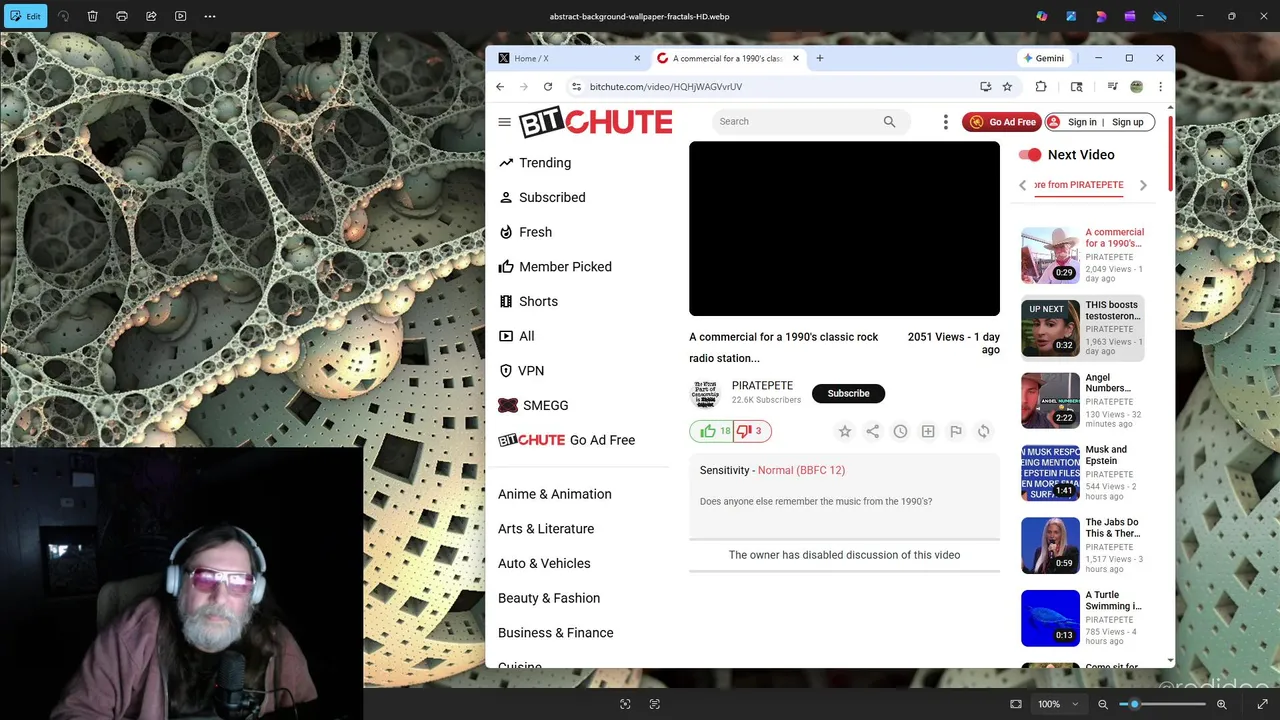
Task: Switch to the Home / X browser tab
Action: coord(568,58)
